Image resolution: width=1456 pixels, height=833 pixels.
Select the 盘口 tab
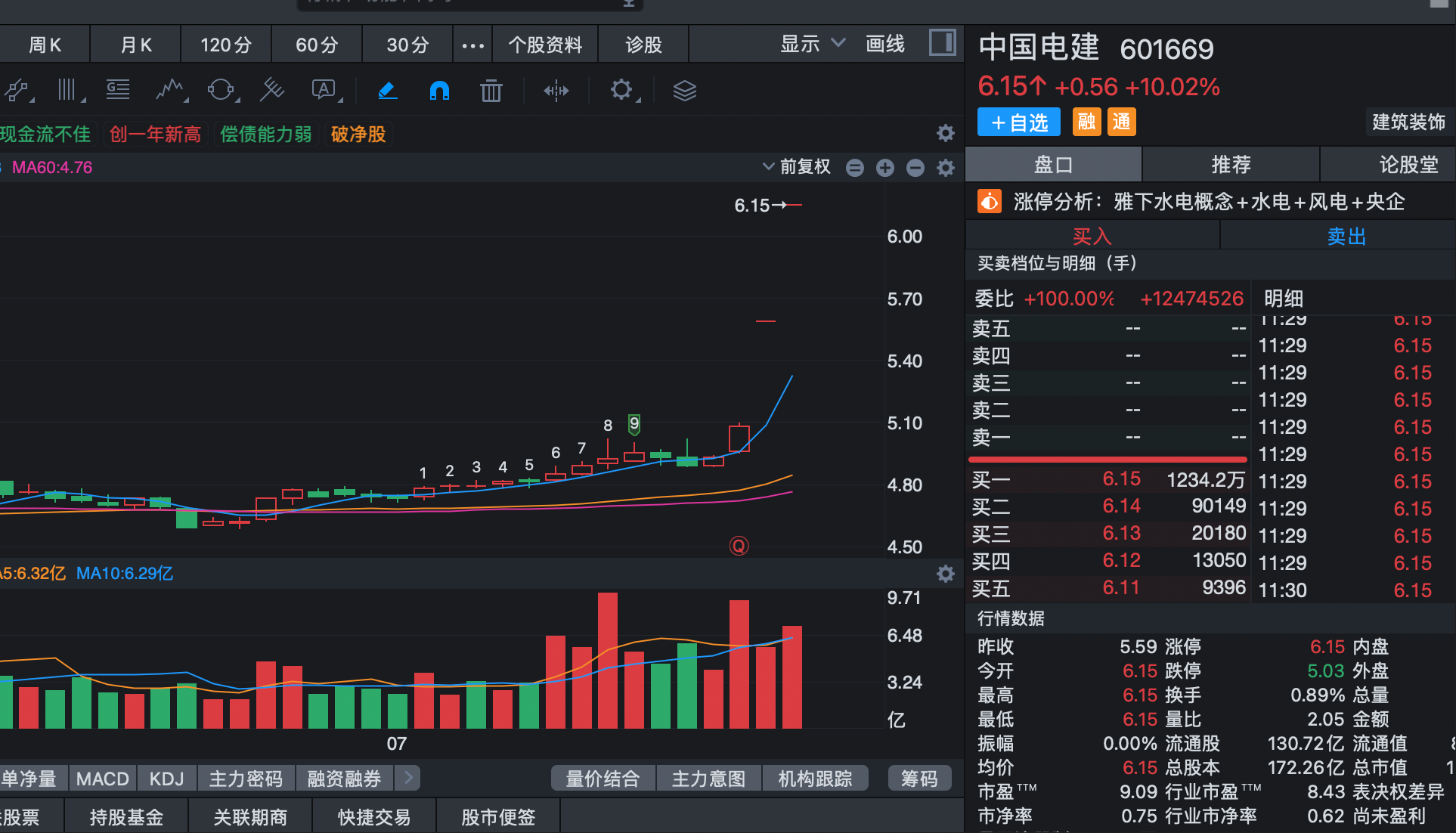[1053, 164]
